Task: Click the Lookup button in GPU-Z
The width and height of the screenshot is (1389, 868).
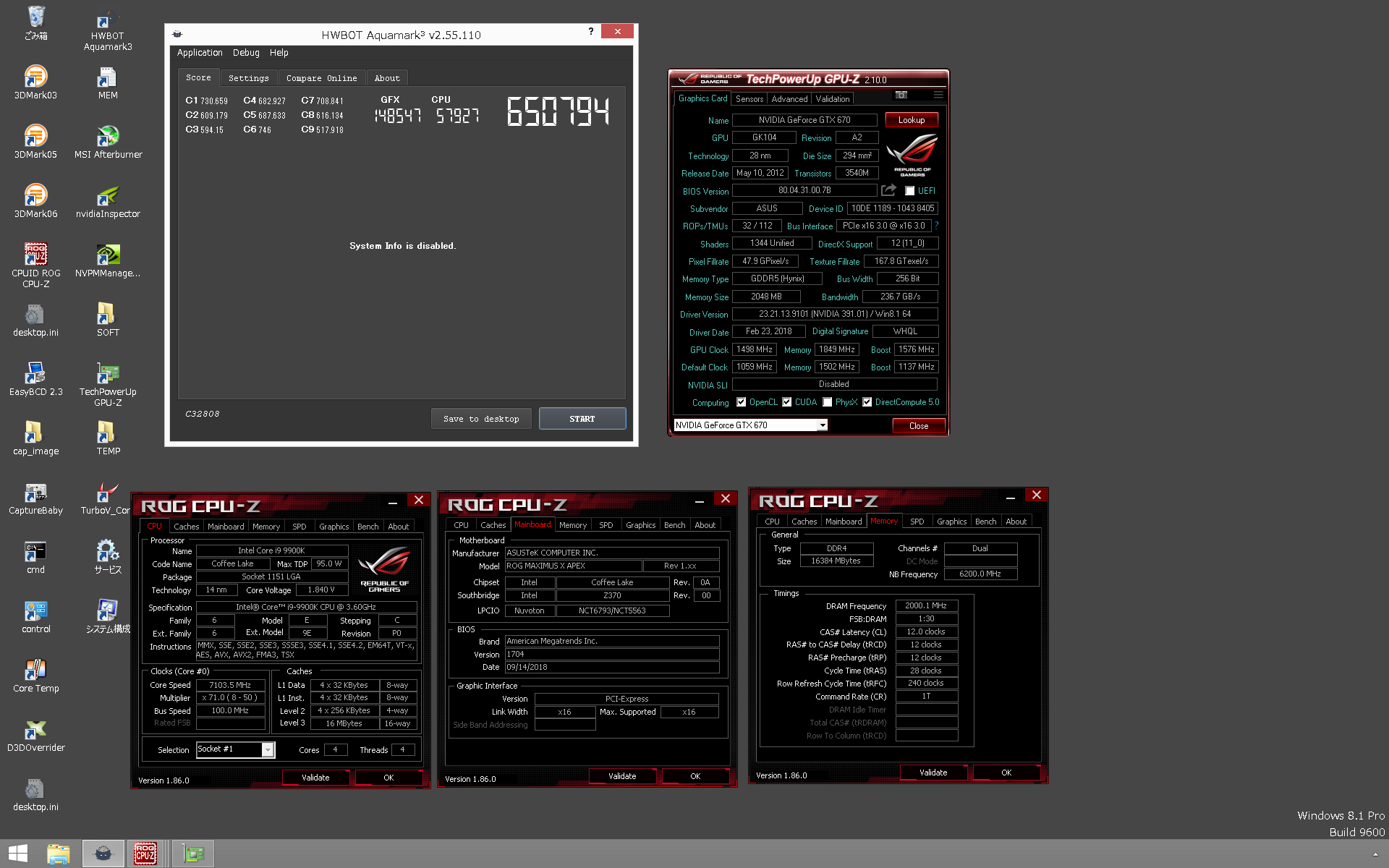Action: (x=912, y=120)
